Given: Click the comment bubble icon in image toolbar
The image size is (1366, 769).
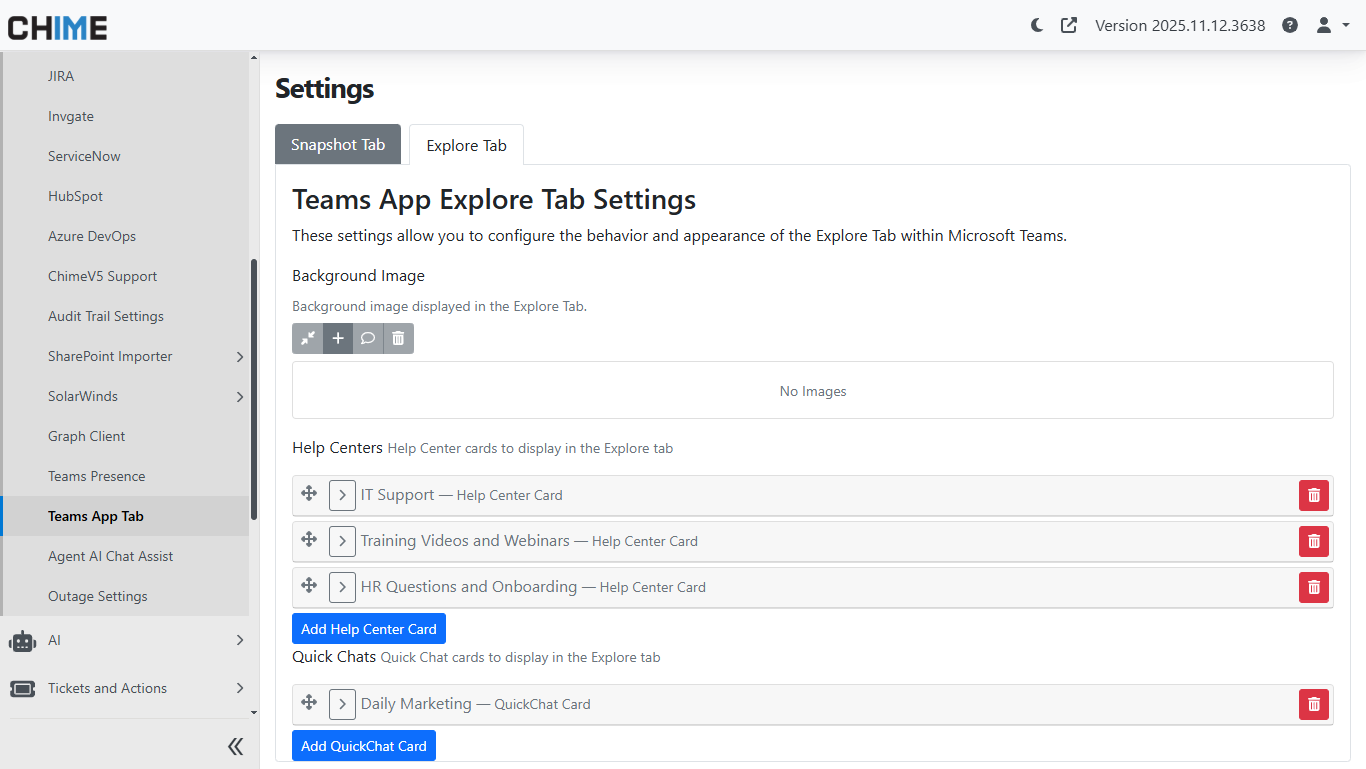Looking at the screenshot, I should 368,339.
